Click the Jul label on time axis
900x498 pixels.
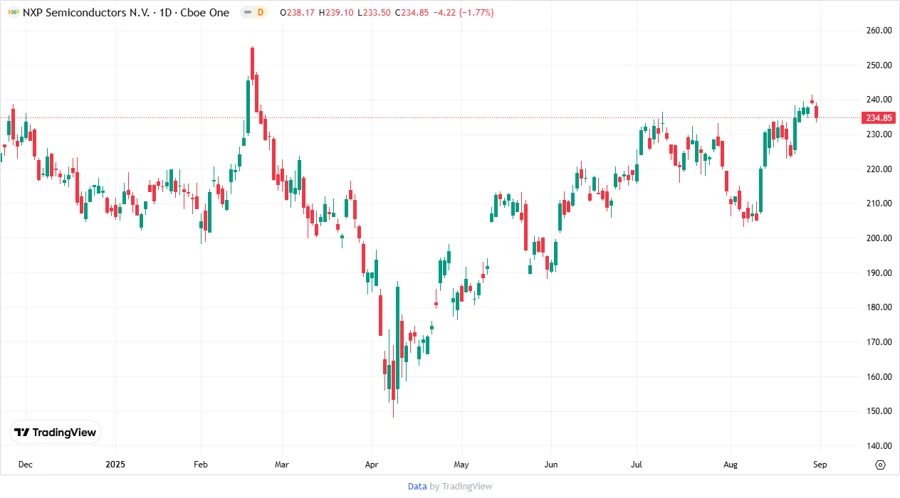coord(636,465)
